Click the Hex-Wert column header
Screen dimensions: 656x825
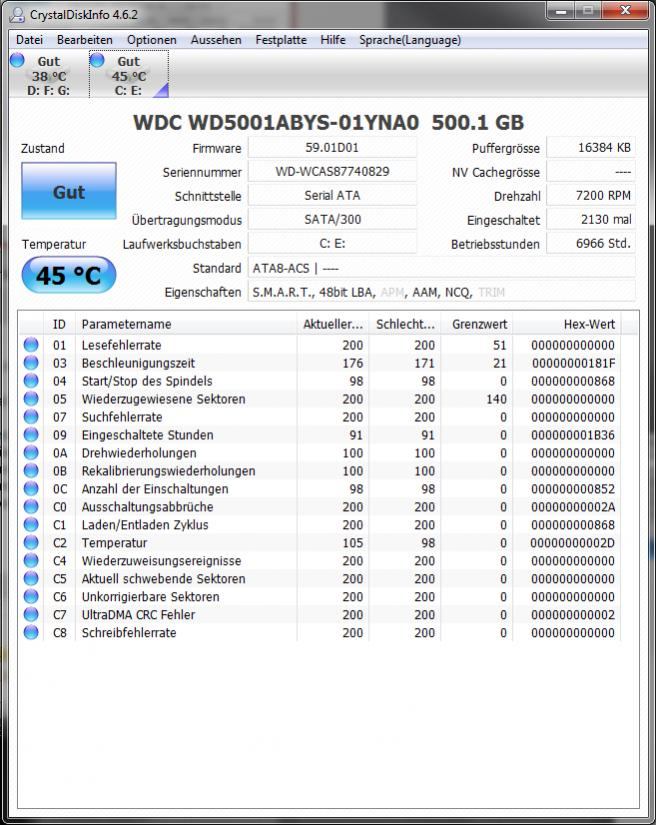click(567, 324)
